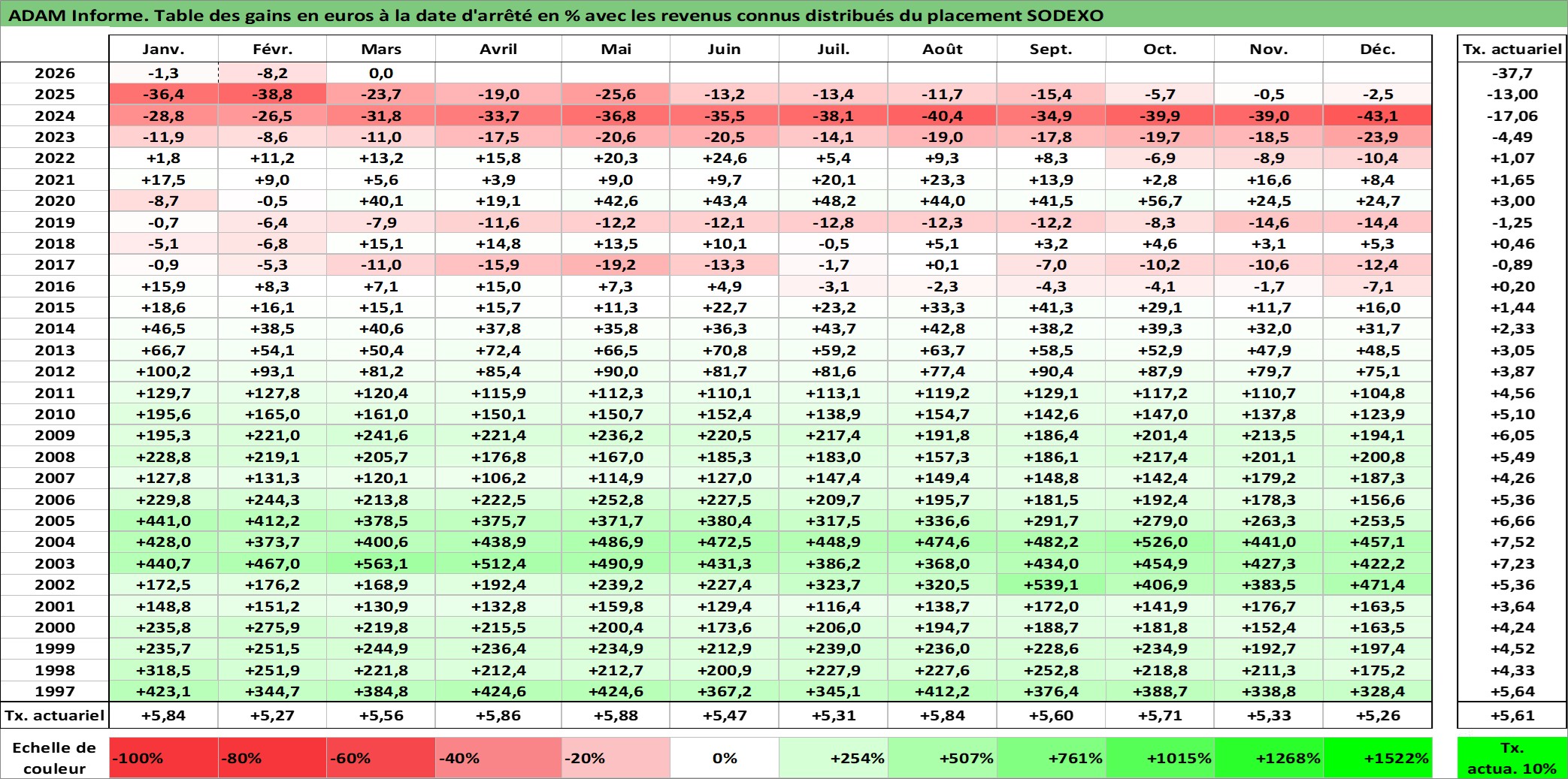This screenshot has width=1568, height=779.
Task: Click the 'Tx. actuariel' row label at bottom
Action: click(x=55, y=715)
